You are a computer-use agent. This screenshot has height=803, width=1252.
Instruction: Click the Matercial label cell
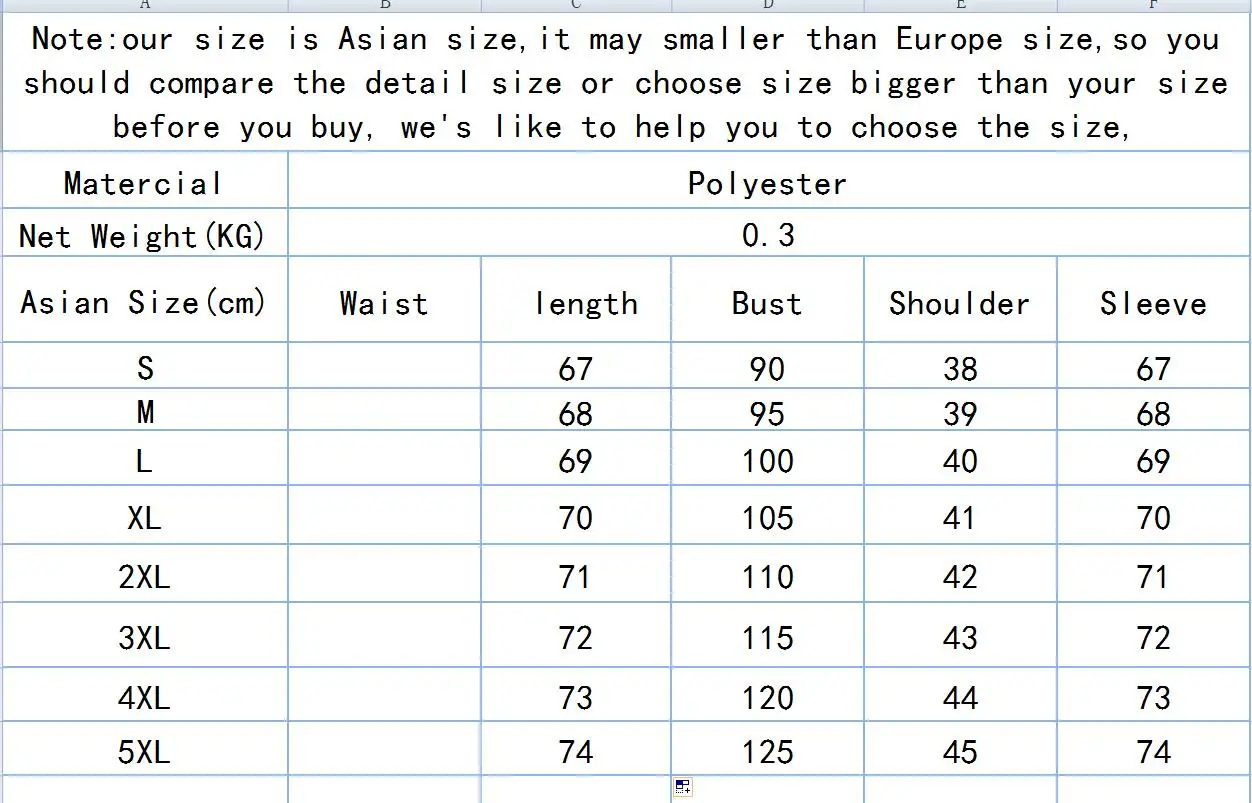144,183
